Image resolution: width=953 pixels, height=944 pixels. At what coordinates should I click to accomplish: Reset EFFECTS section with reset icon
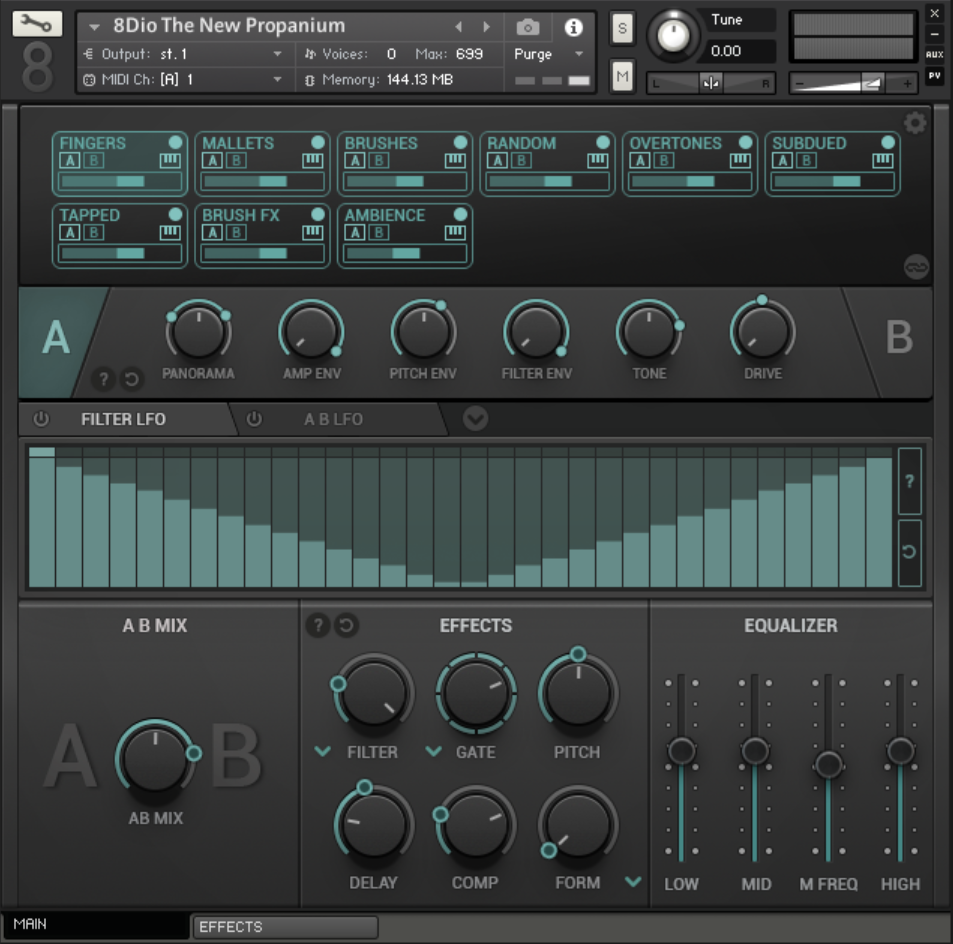pos(346,625)
